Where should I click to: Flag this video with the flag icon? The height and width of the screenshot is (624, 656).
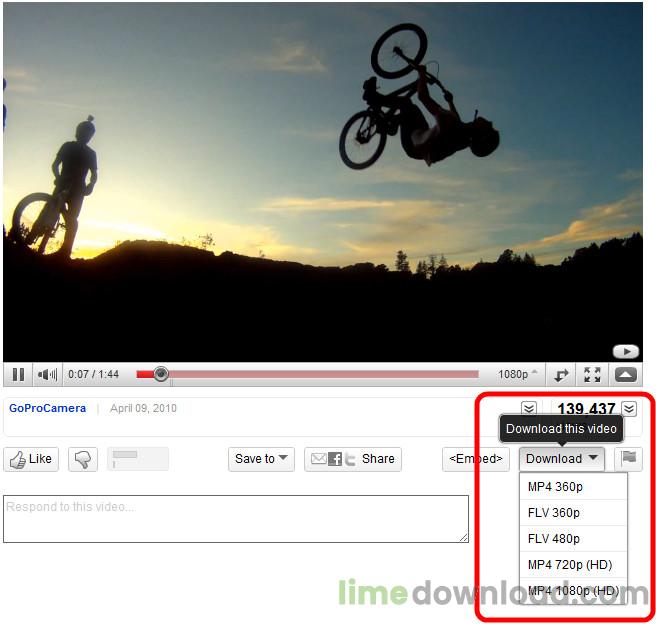click(628, 459)
